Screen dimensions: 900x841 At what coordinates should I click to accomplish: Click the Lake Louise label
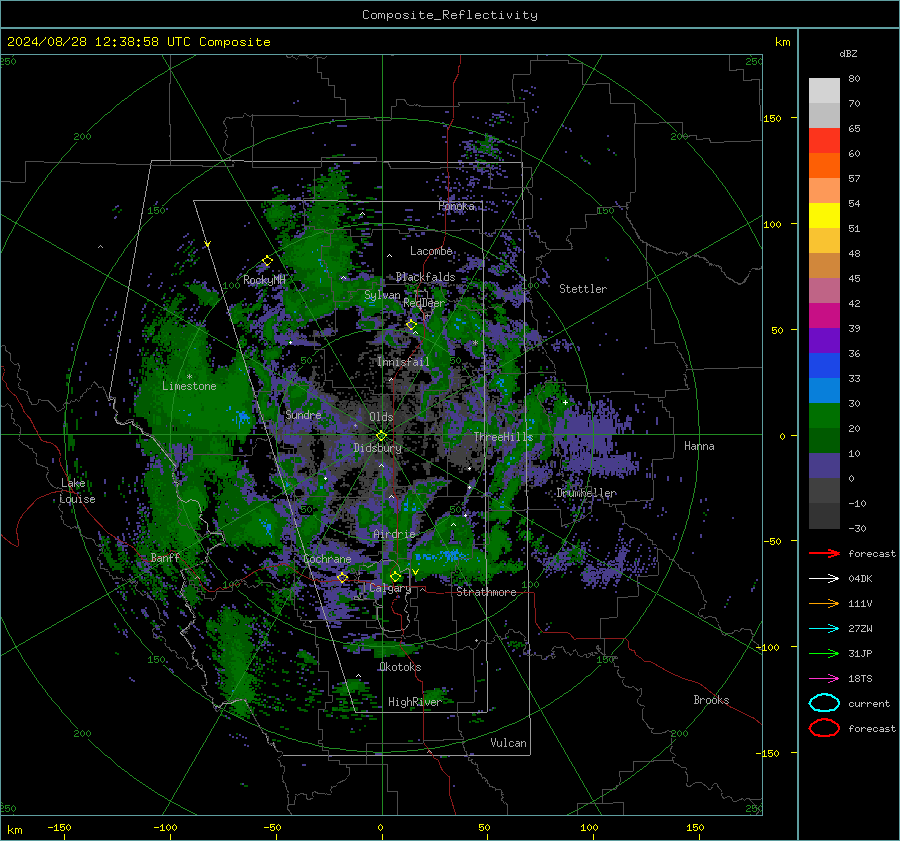pyautogui.click(x=77, y=491)
